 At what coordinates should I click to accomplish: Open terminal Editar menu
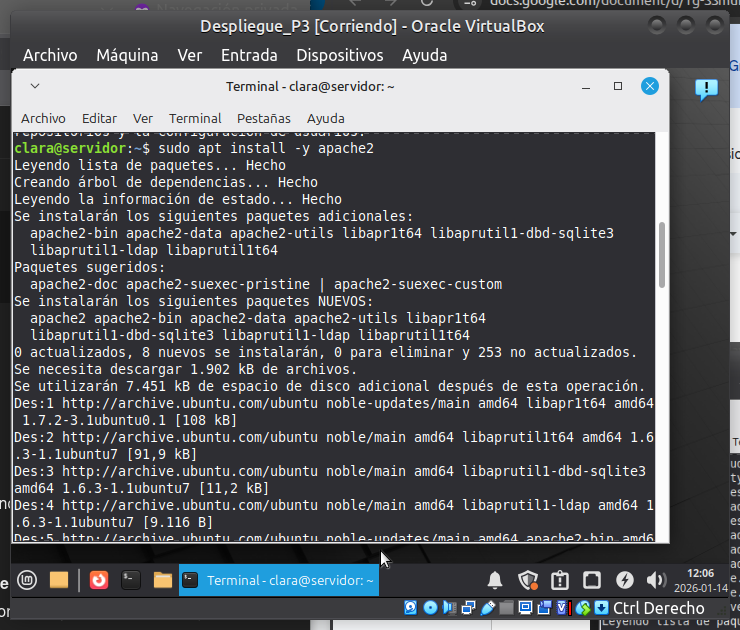pyautogui.click(x=99, y=118)
